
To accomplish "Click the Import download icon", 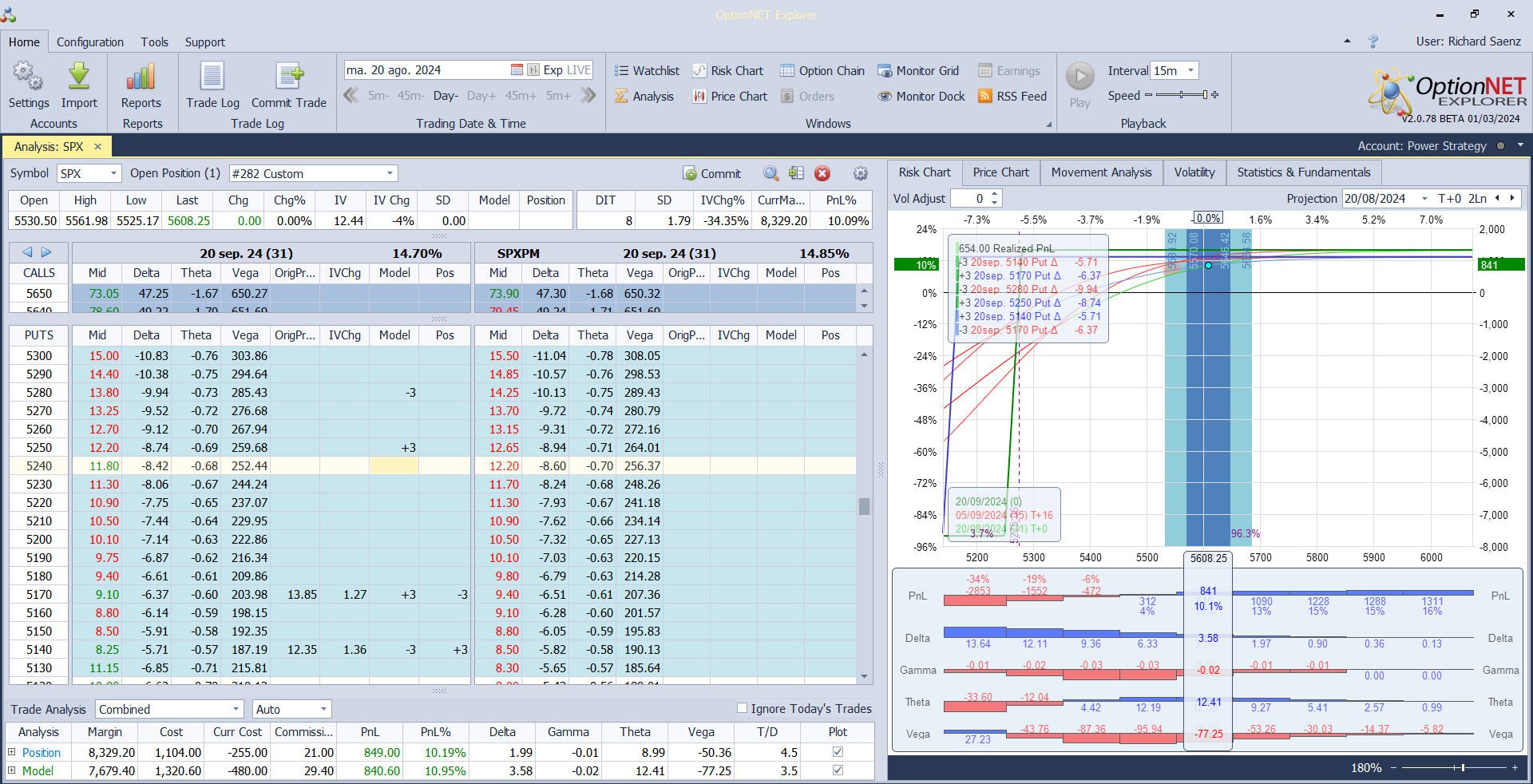I will (x=79, y=77).
